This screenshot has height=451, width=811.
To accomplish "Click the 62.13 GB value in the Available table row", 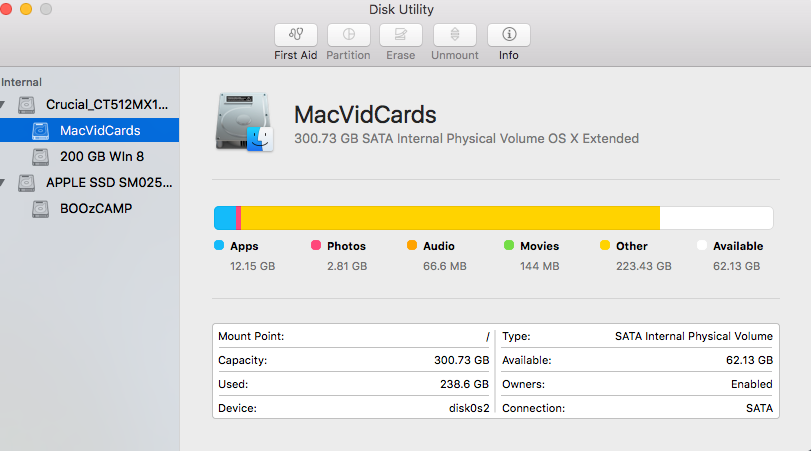I will point(749,360).
